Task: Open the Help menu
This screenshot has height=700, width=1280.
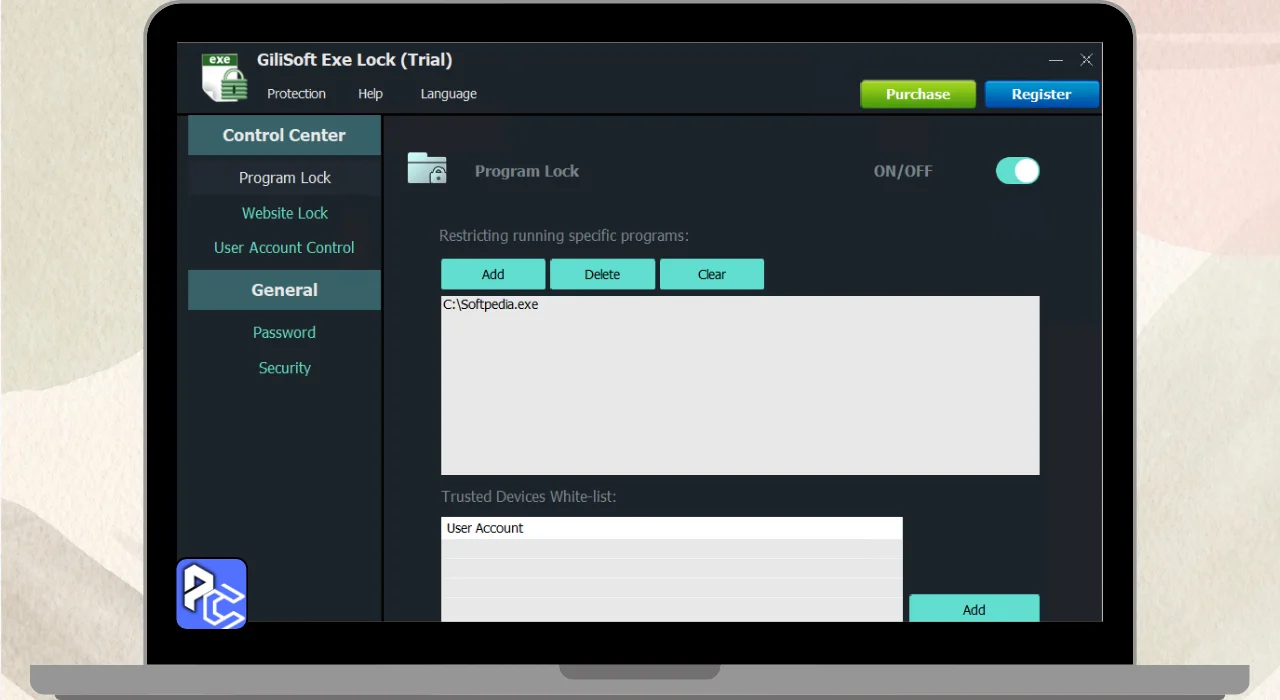Action: (x=370, y=94)
